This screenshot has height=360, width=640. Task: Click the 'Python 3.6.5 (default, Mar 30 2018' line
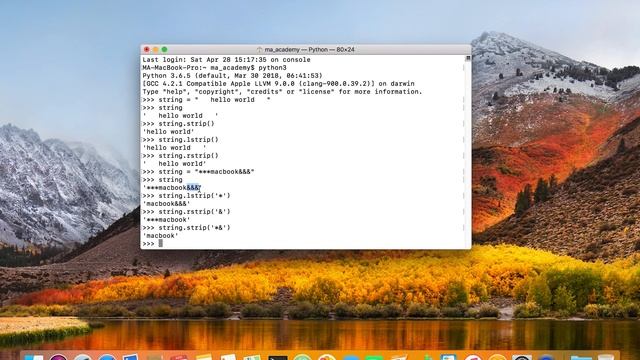(x=232, y=76)
